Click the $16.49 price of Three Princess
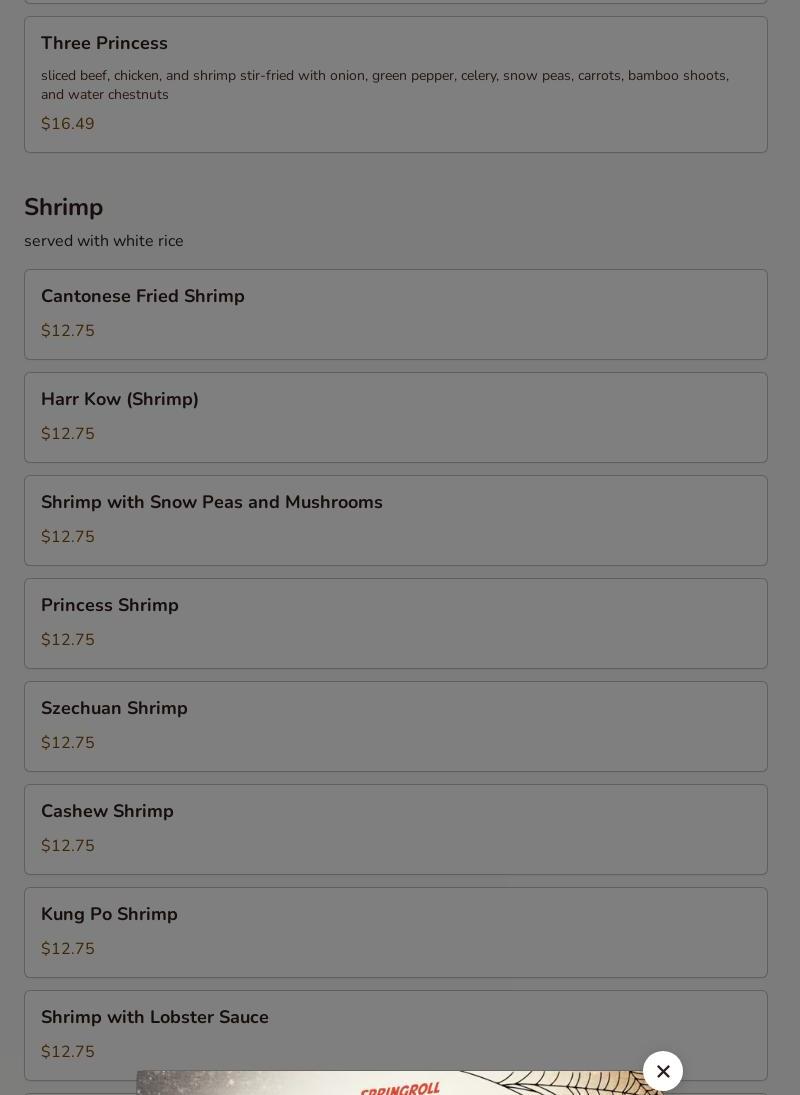Viewport: 800px width, 1095px height. [68, 124]
